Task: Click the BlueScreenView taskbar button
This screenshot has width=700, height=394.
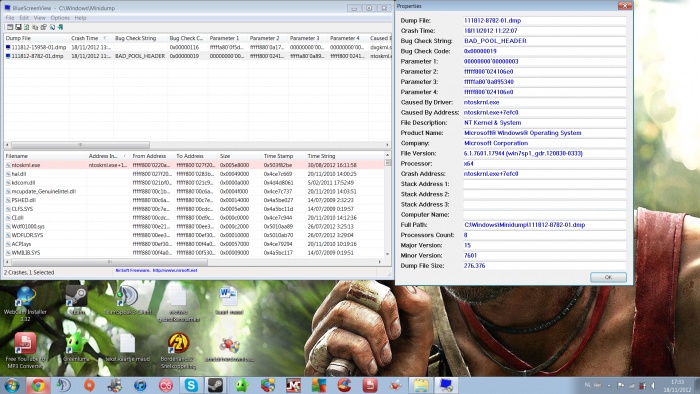Action: (x=446, y=385)
